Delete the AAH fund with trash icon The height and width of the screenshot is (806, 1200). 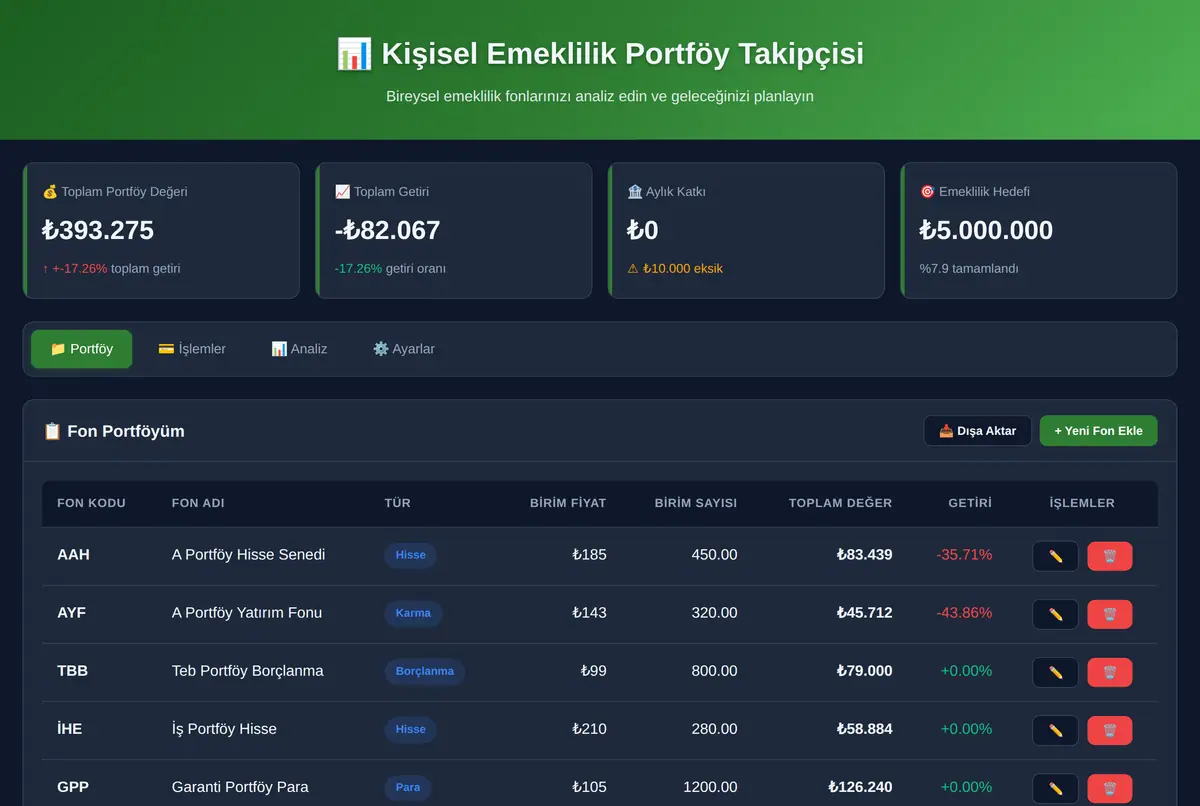click(1110, 556)
